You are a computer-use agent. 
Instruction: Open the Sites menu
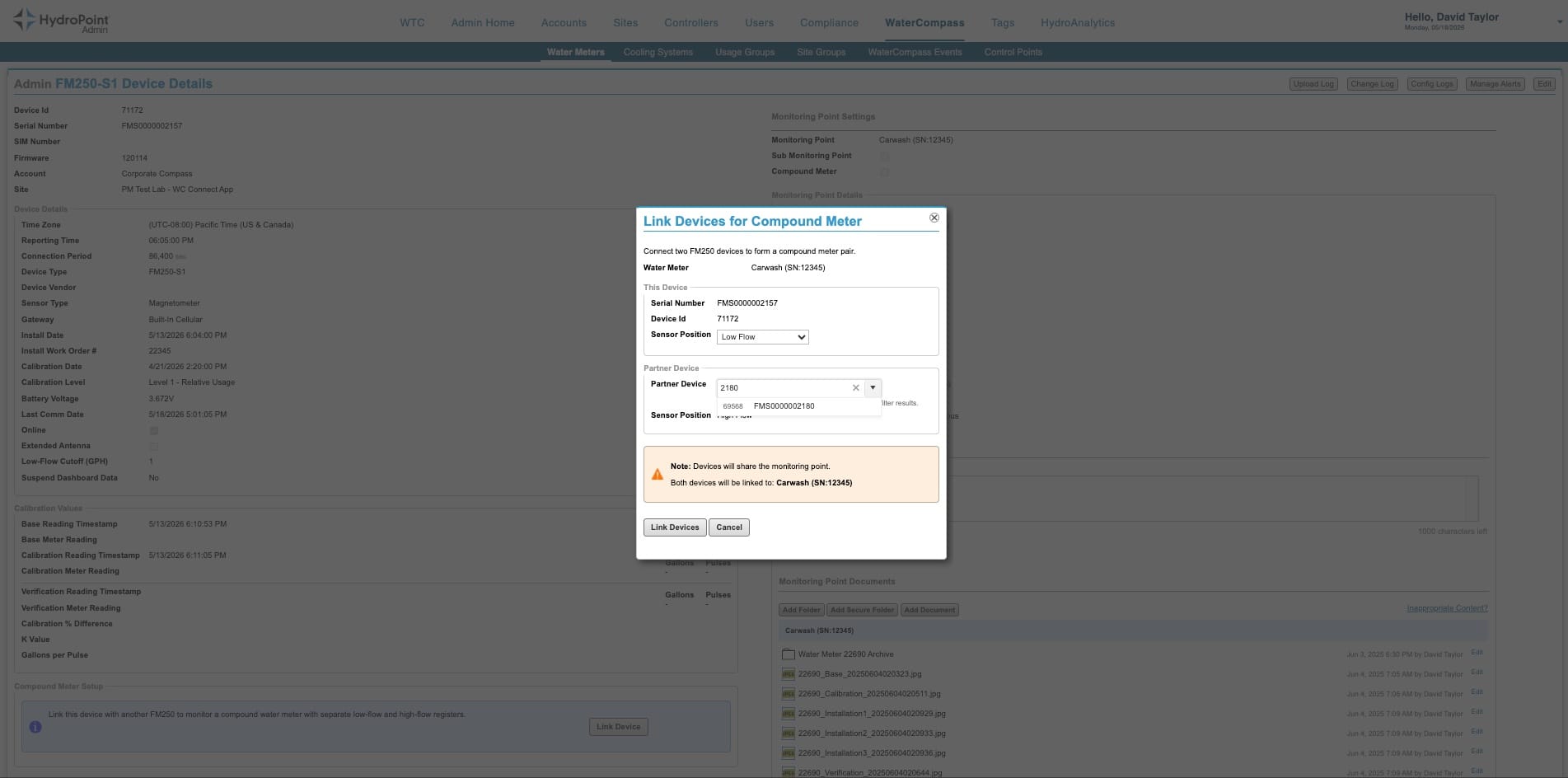[625, 22]
